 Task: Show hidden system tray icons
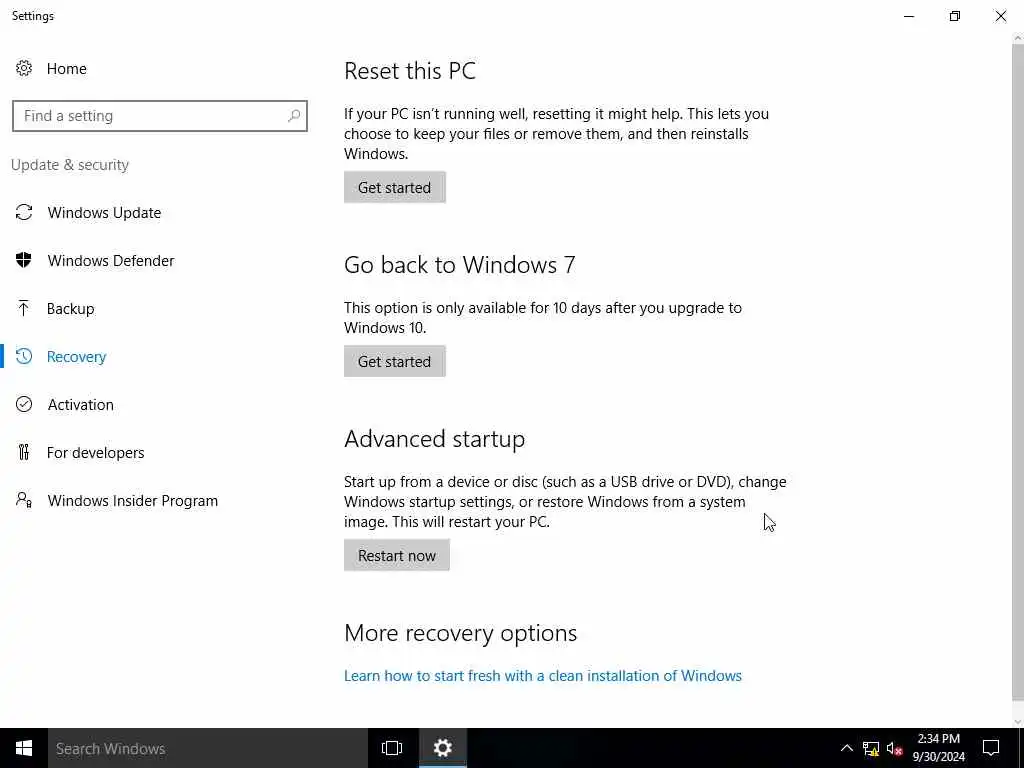[846, 748]
